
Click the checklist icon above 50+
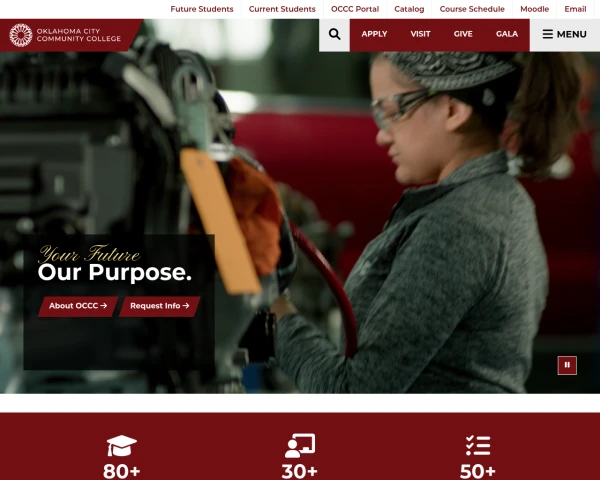pyautogui.click(x=478, y=446)
